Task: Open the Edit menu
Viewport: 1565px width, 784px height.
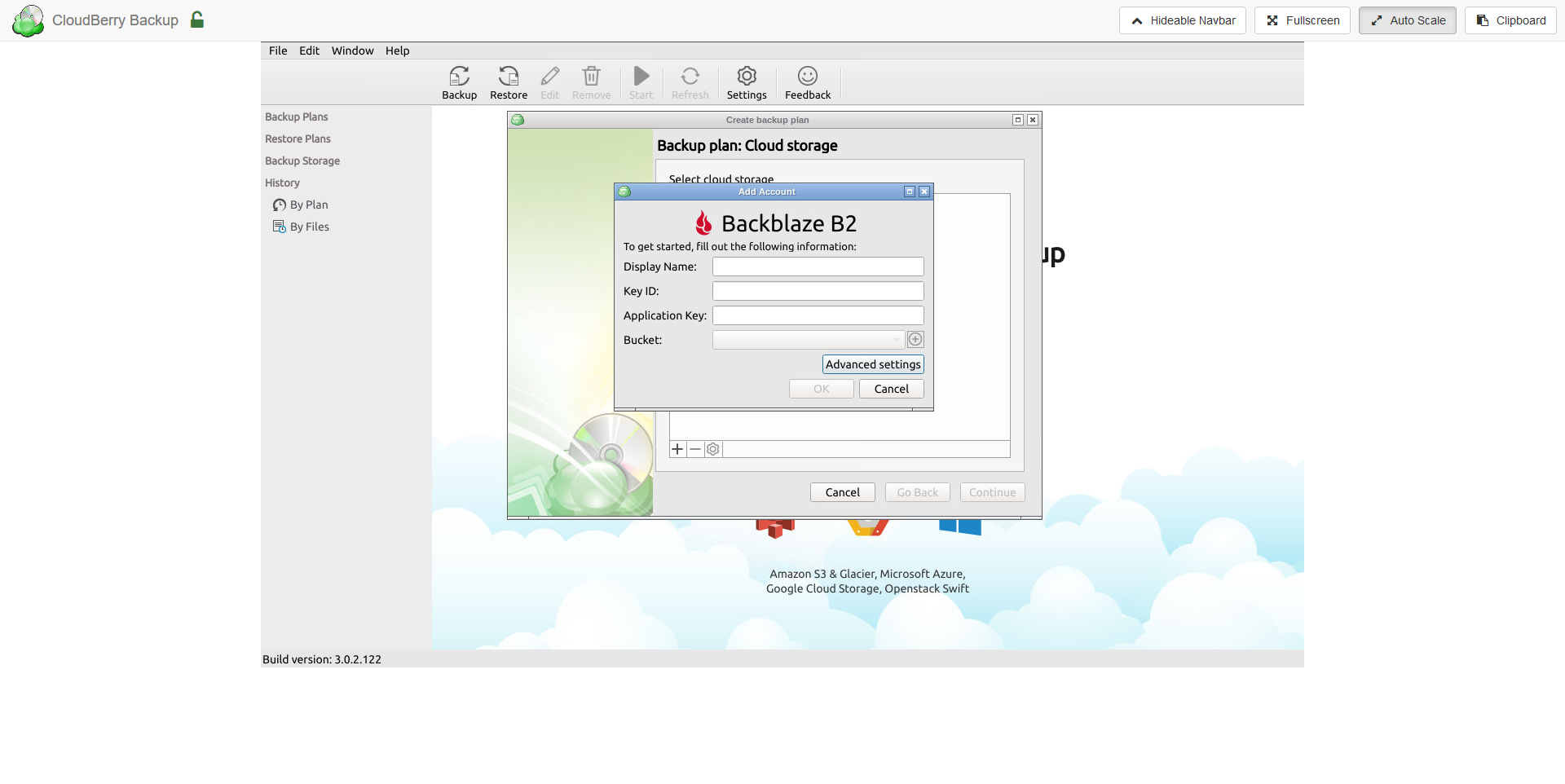Action: click(309, 51)
